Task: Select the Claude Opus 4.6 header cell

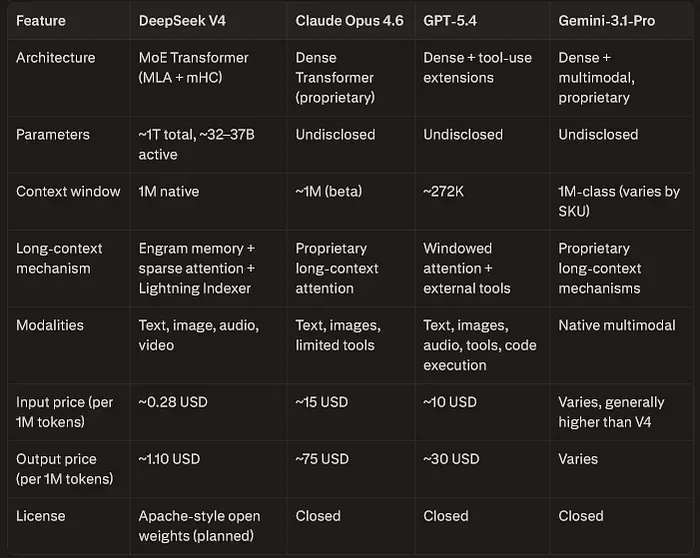Action: click(x=349, y=21)
